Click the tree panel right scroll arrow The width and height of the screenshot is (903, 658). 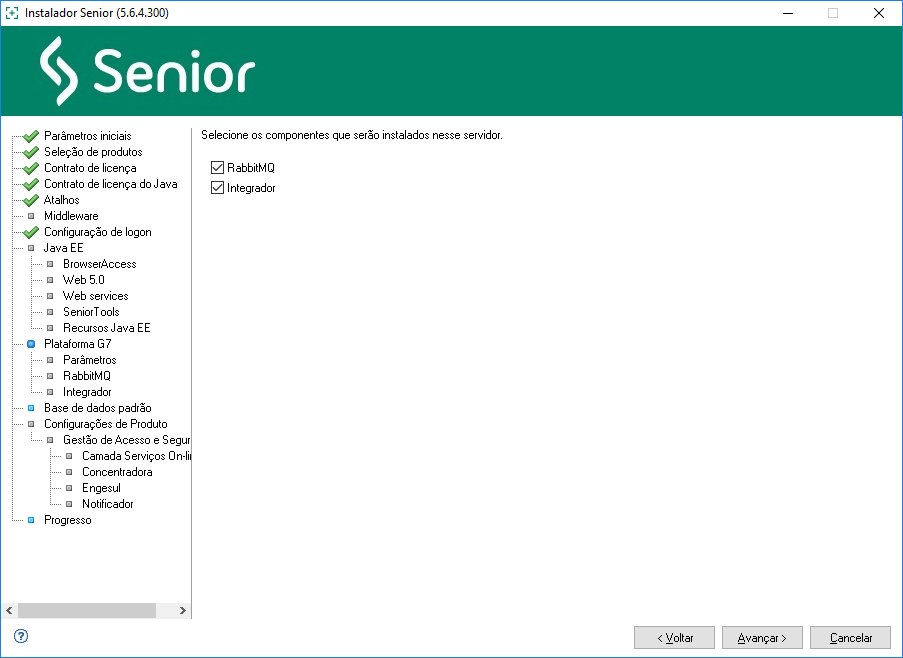click(x=183, y=610)
